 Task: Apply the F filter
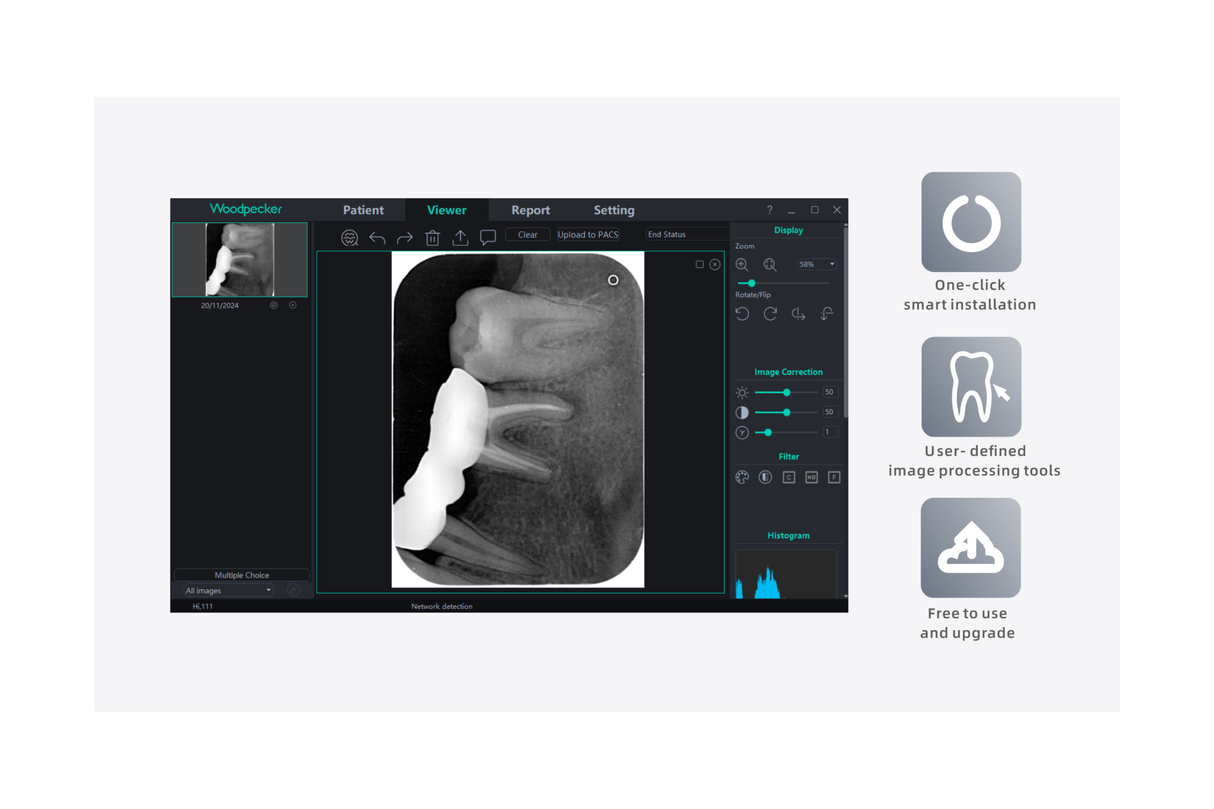834,477
